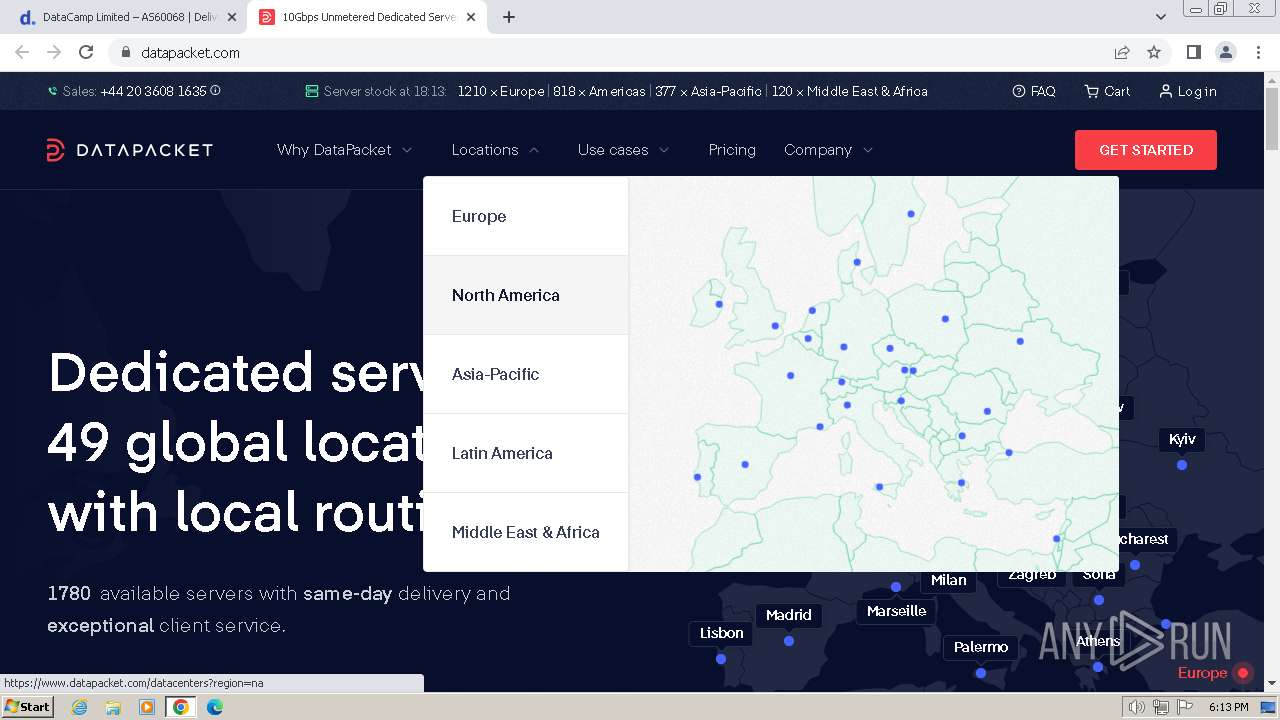1280x720 pixels.
Task: Go forward with the browser forward arrow
Action: click(54, 52)
